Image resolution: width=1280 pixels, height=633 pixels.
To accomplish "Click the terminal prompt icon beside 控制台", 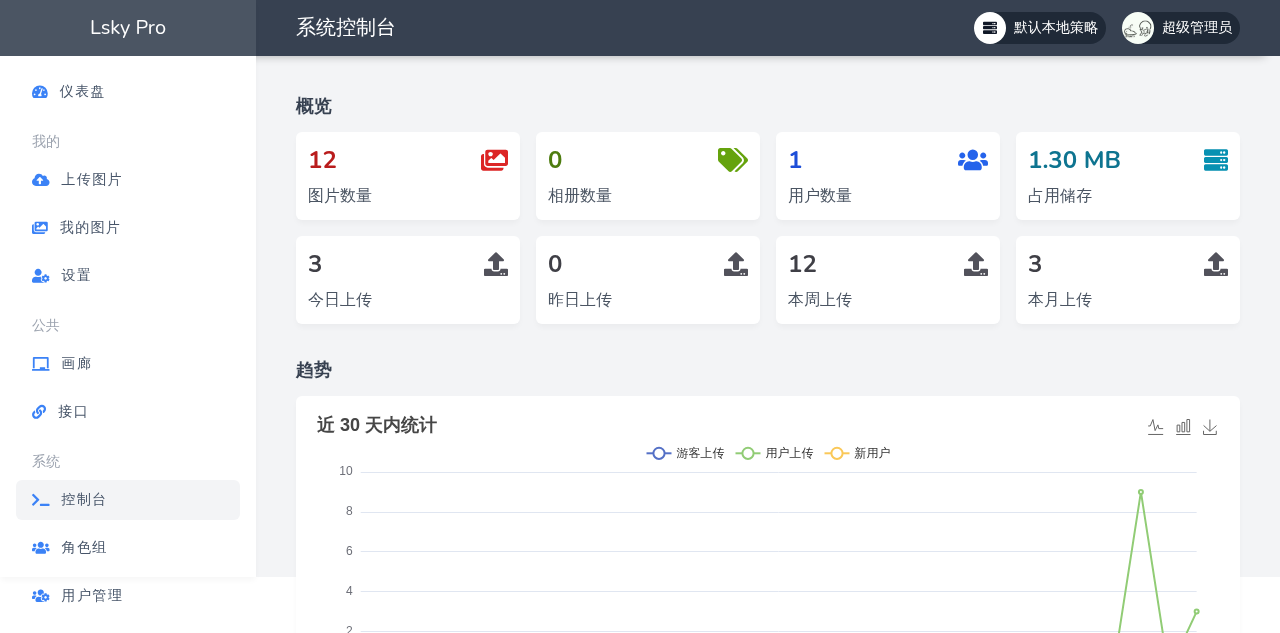I will [x=41, y=500].
